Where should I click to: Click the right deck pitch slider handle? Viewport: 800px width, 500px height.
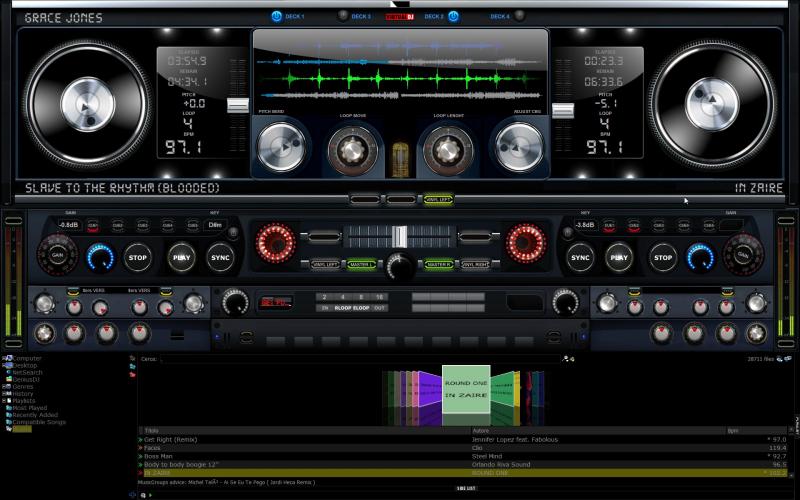point(563,111)
